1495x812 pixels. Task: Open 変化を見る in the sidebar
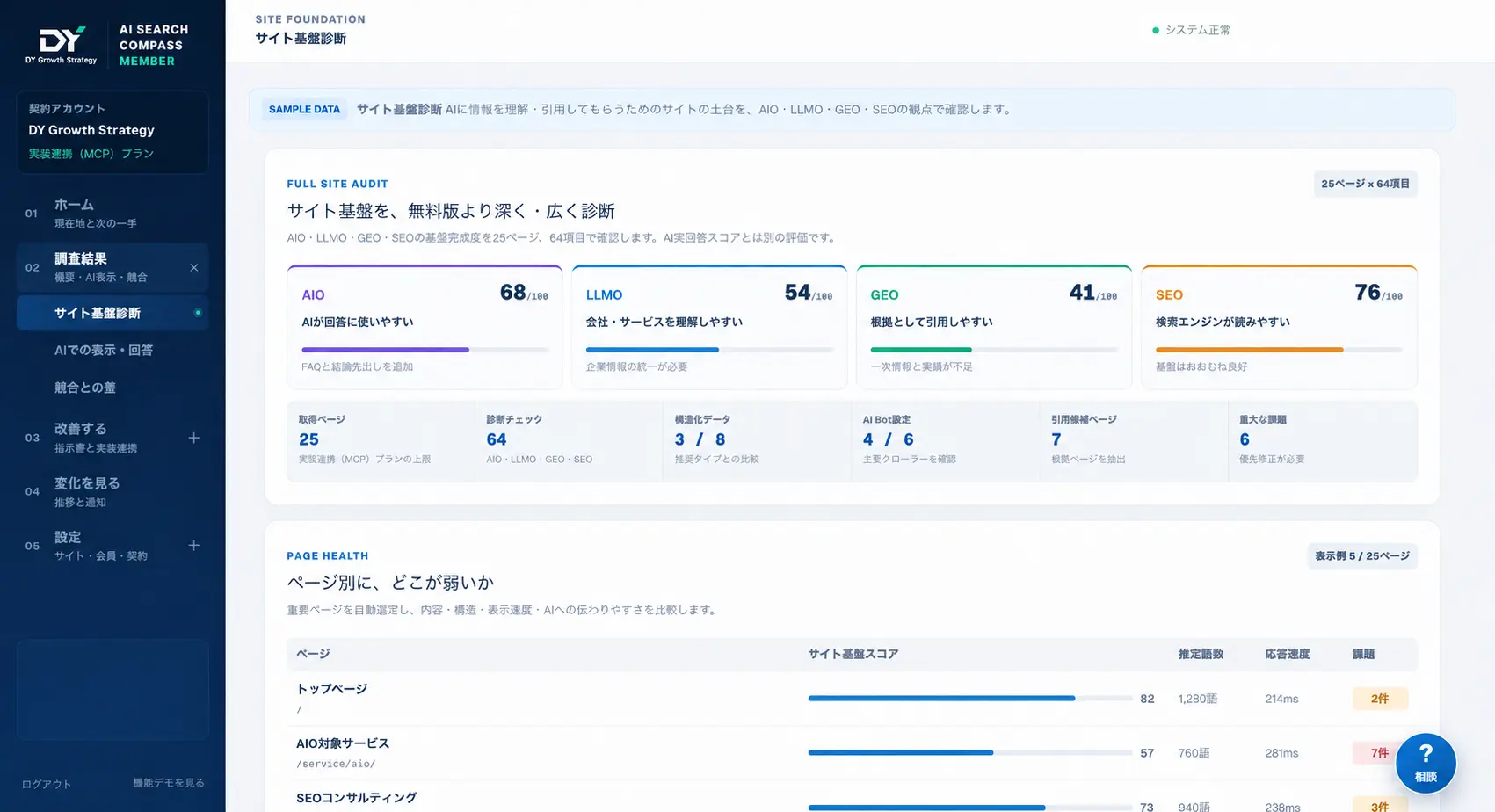[112, 491]
